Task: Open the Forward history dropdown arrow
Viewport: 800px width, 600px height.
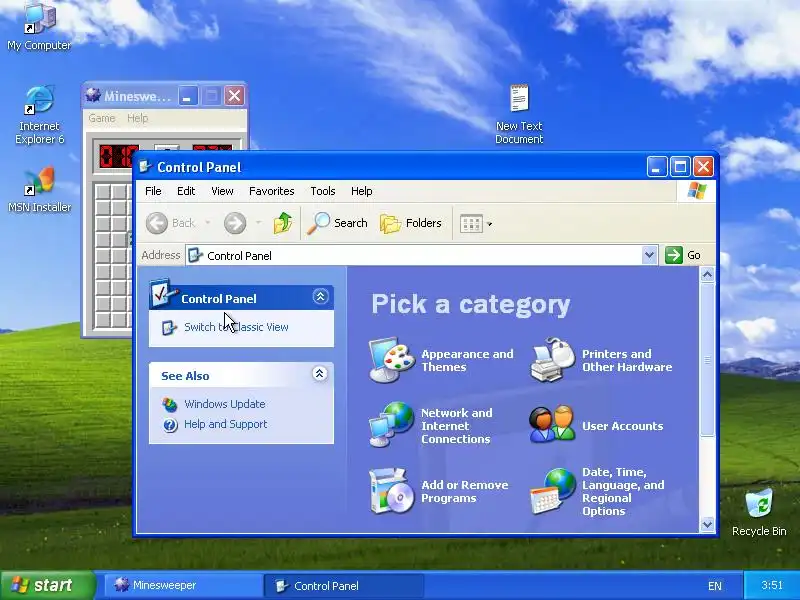Action: point(258,223)
